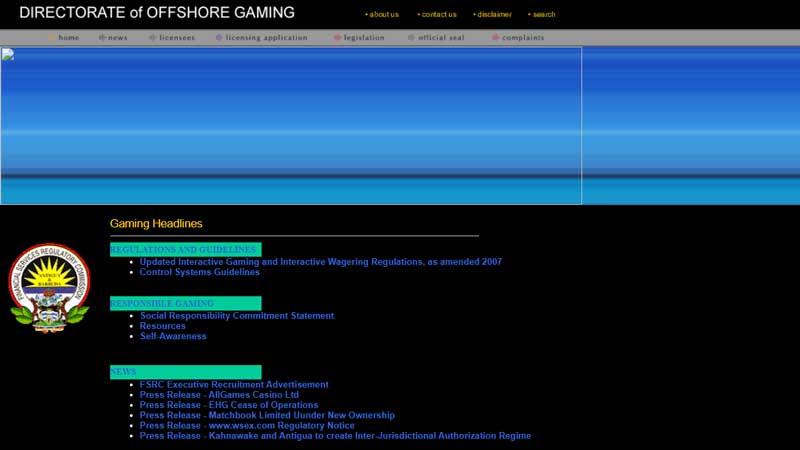800x450 pixels.
Task: Click the Financial Services Regulatory Commission seal
Action: click(49, 288)
